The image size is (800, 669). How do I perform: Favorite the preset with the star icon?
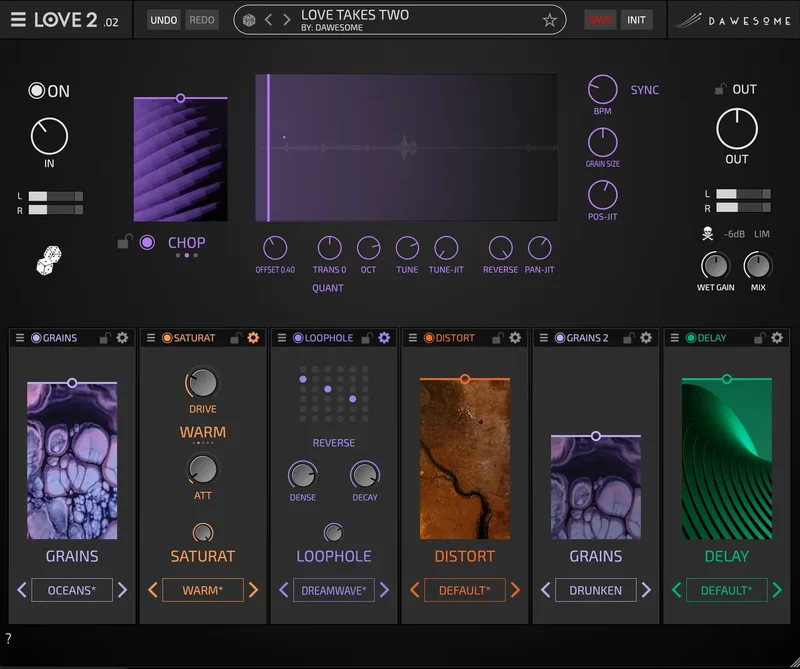point(549,20)
